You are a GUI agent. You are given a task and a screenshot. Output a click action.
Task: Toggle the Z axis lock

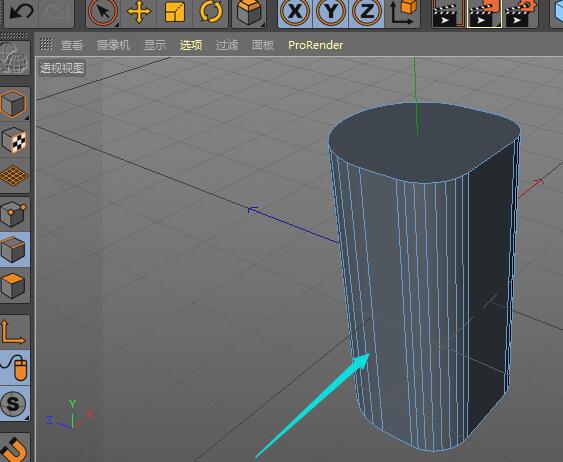(366, 12)
